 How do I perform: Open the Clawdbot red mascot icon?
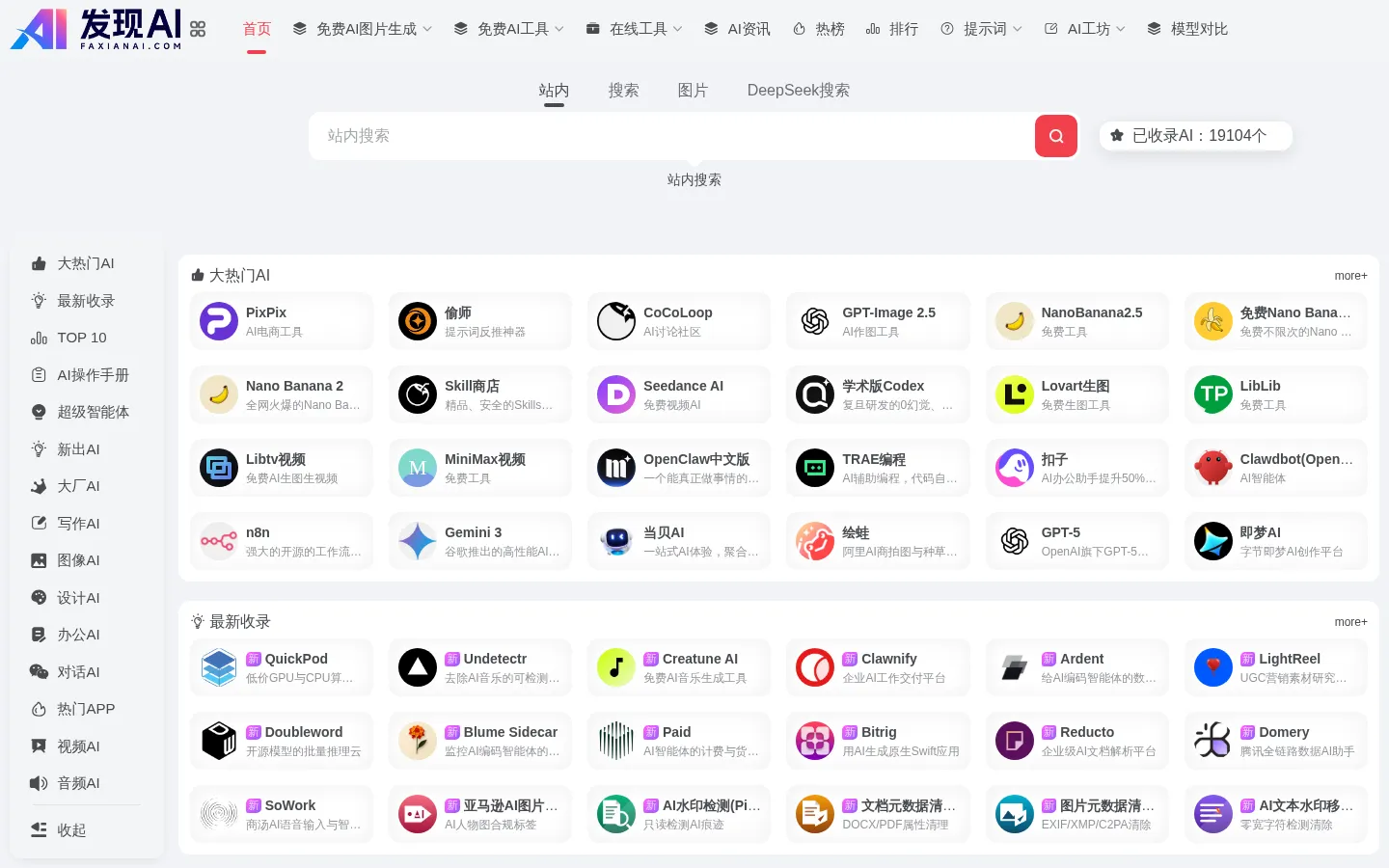(1213, 468)
